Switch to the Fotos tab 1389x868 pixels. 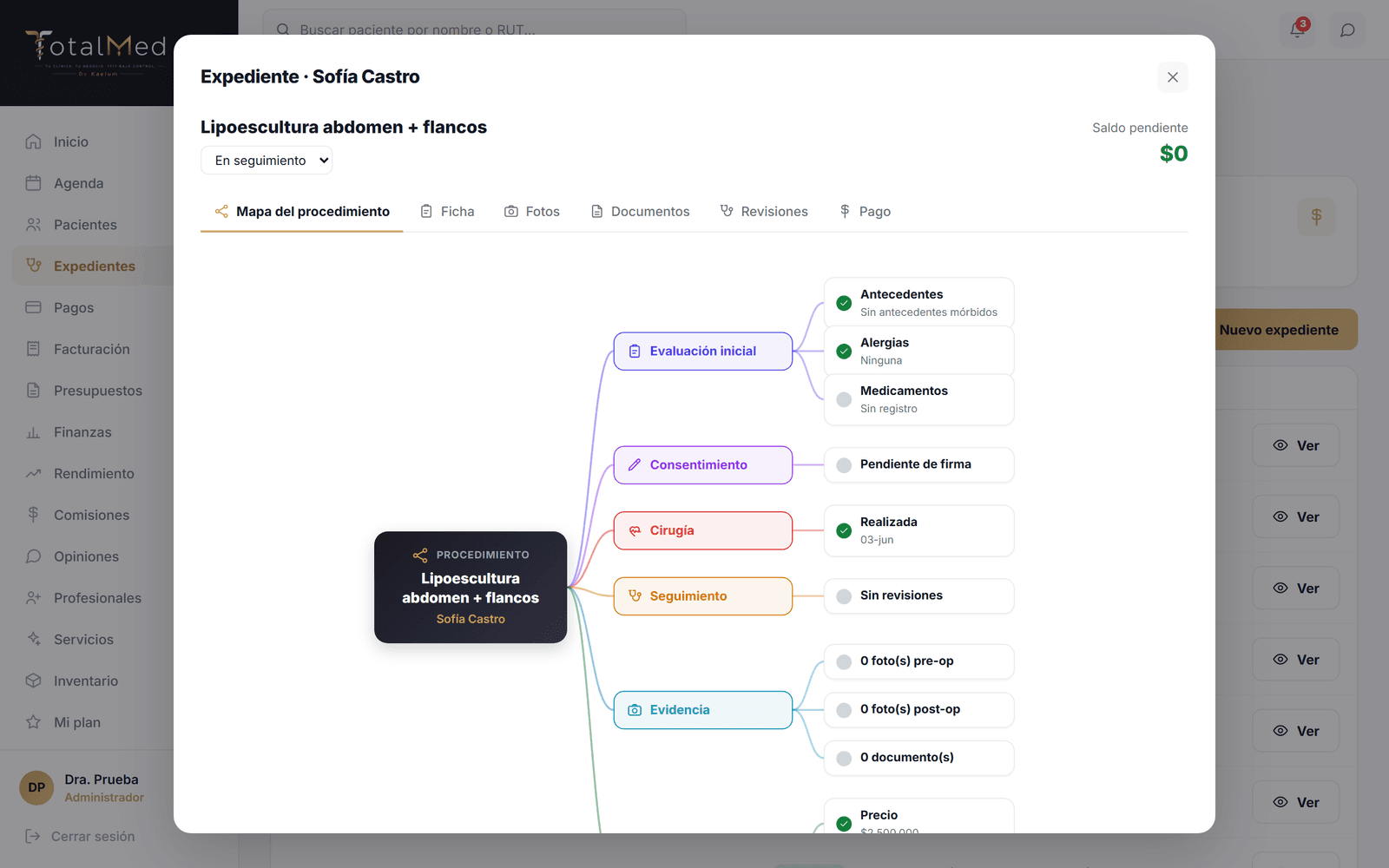(532, 212)
